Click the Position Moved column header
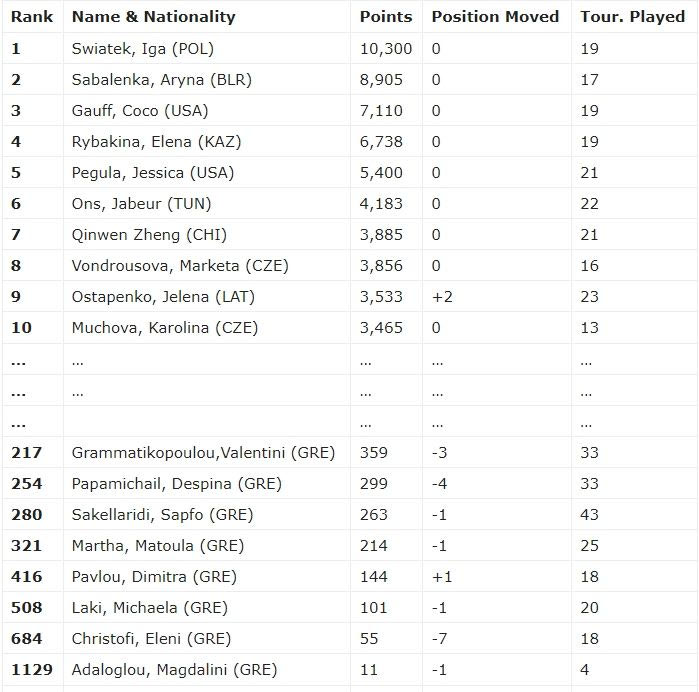This screenshot has height=692, width=699. [495, 17]
